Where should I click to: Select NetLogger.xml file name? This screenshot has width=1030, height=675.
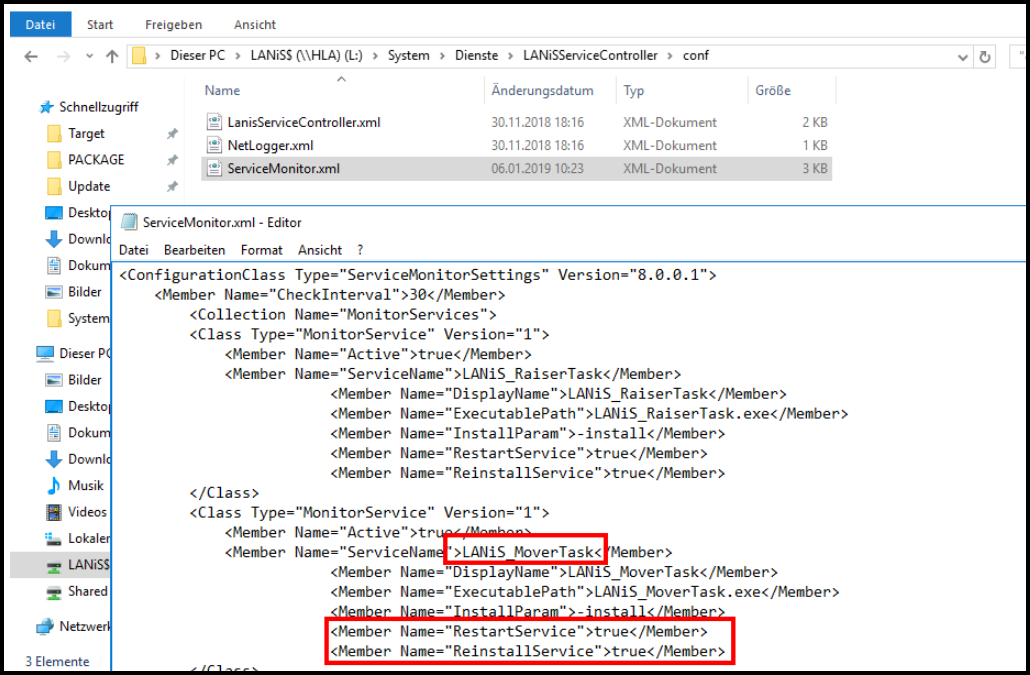[270, 145]
